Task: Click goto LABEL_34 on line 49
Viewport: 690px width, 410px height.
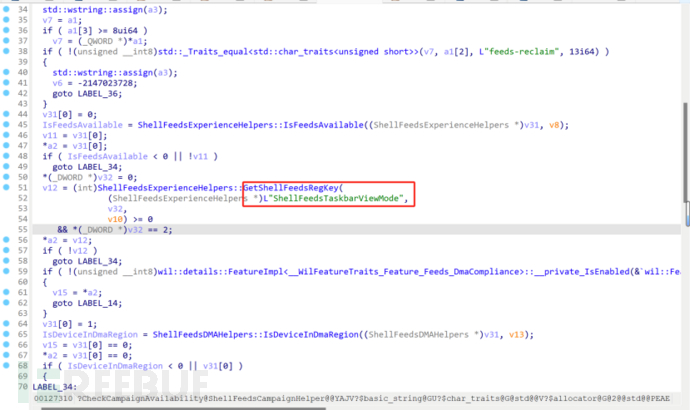Action: coord(87,167)
